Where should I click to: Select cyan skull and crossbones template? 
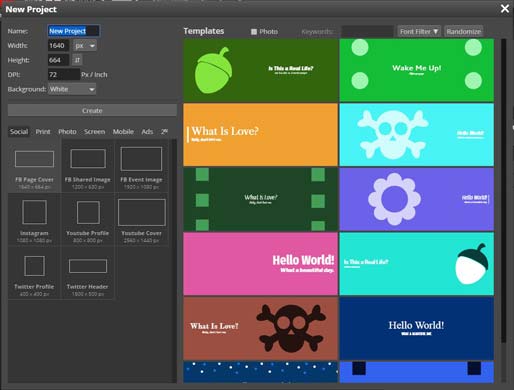coord(417,135)
